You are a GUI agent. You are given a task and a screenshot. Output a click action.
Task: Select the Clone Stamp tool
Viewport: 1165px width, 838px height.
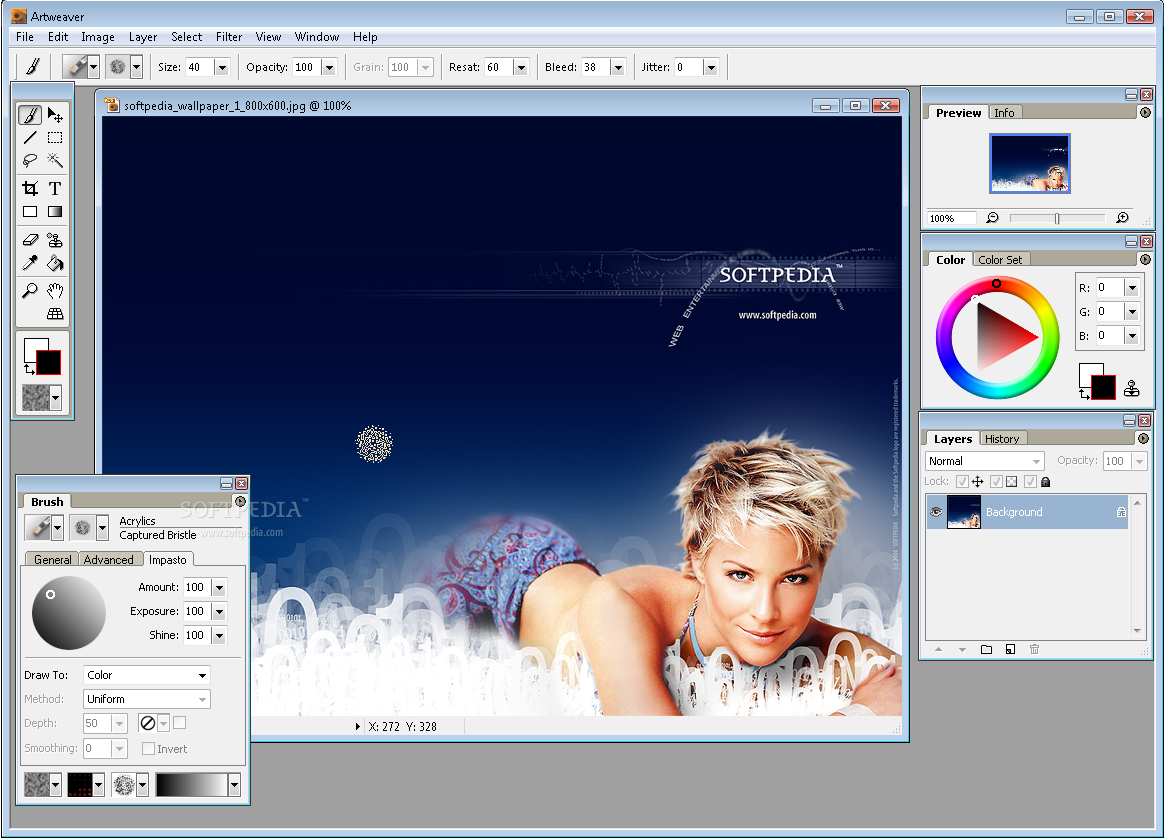(x=55, y=240)
